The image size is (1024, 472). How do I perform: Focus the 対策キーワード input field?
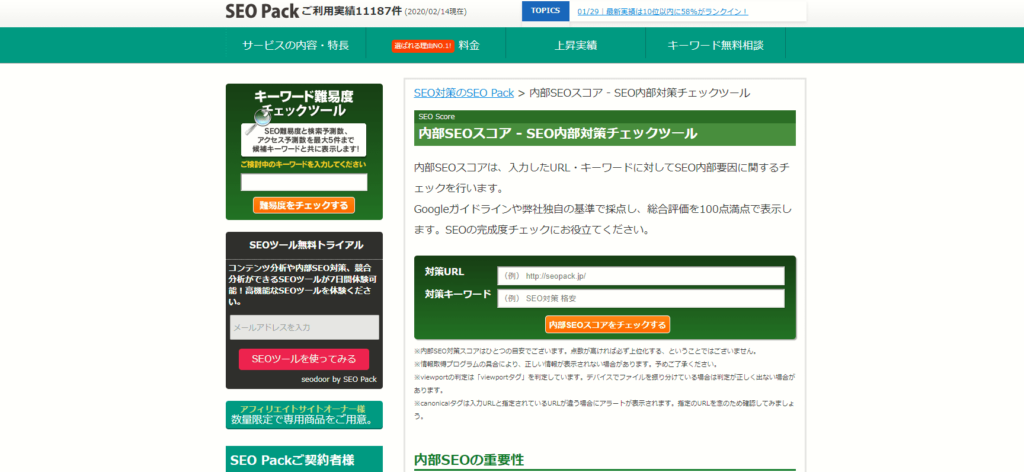pos(641,298)
